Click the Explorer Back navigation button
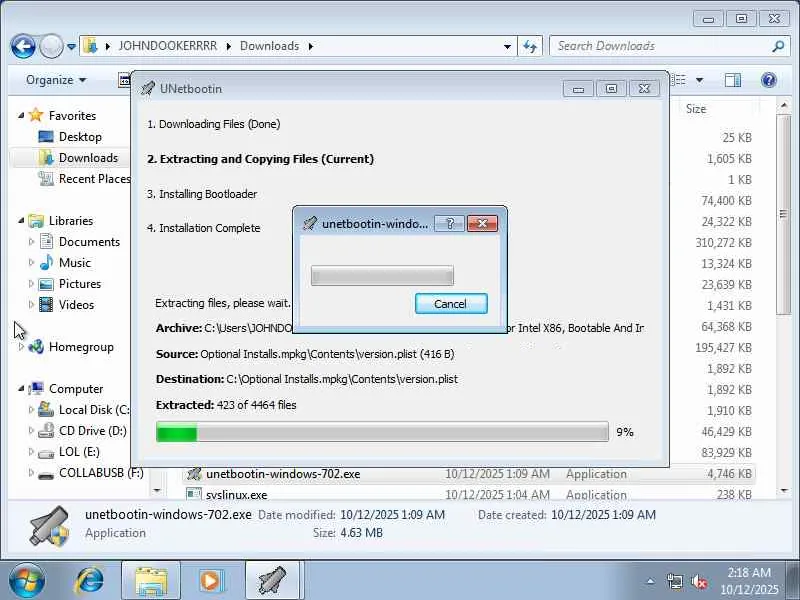 [23, 46]
